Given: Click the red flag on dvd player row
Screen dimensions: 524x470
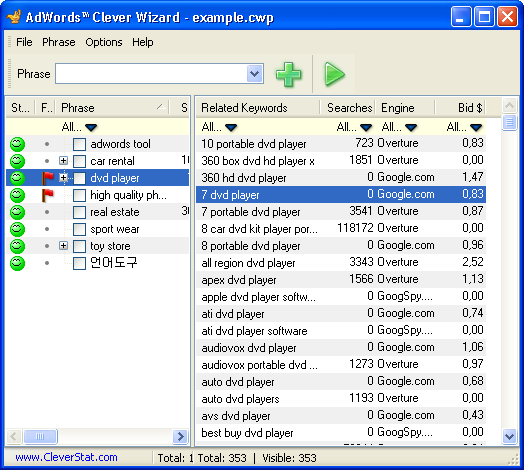Looking at the screenshot, I should pos(47,178).
